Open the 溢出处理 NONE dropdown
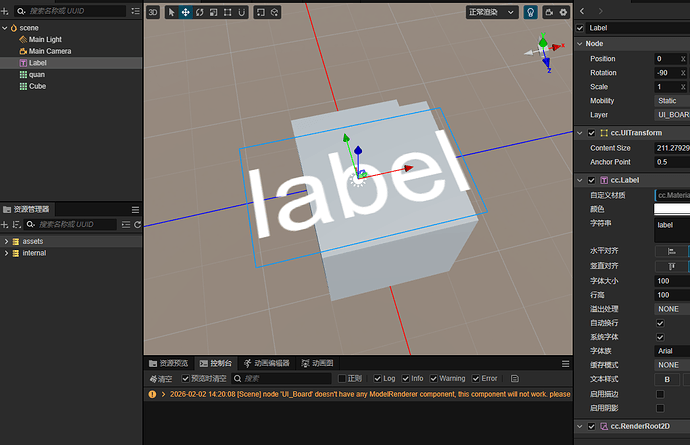Screen dimensions: 690x445 (x=672, y=309)
